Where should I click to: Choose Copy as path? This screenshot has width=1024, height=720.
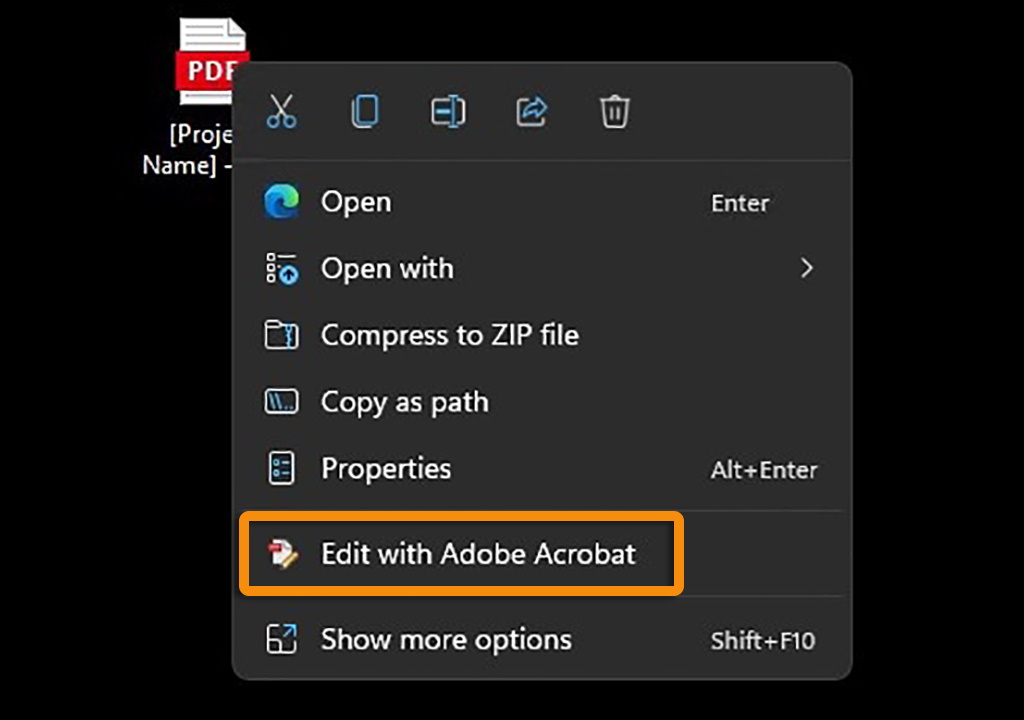404,402
